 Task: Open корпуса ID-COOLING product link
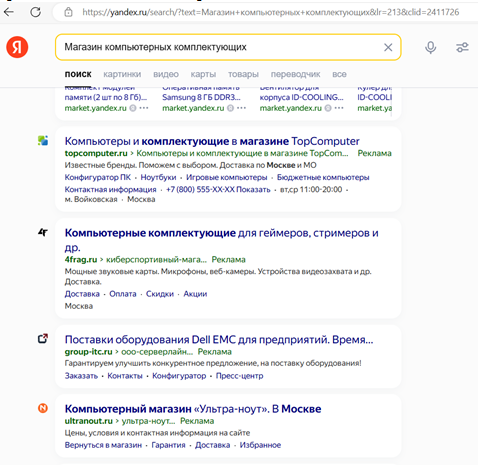(302, 97)
